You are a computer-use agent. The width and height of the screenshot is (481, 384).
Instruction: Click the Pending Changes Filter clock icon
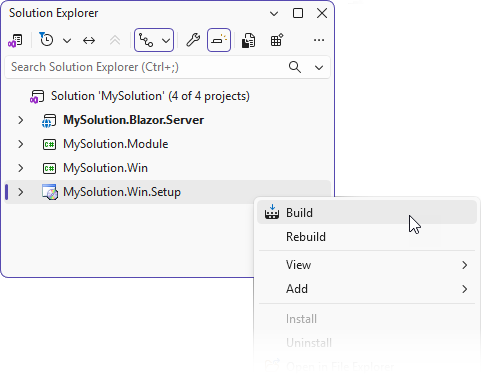(x=46, y=40)
